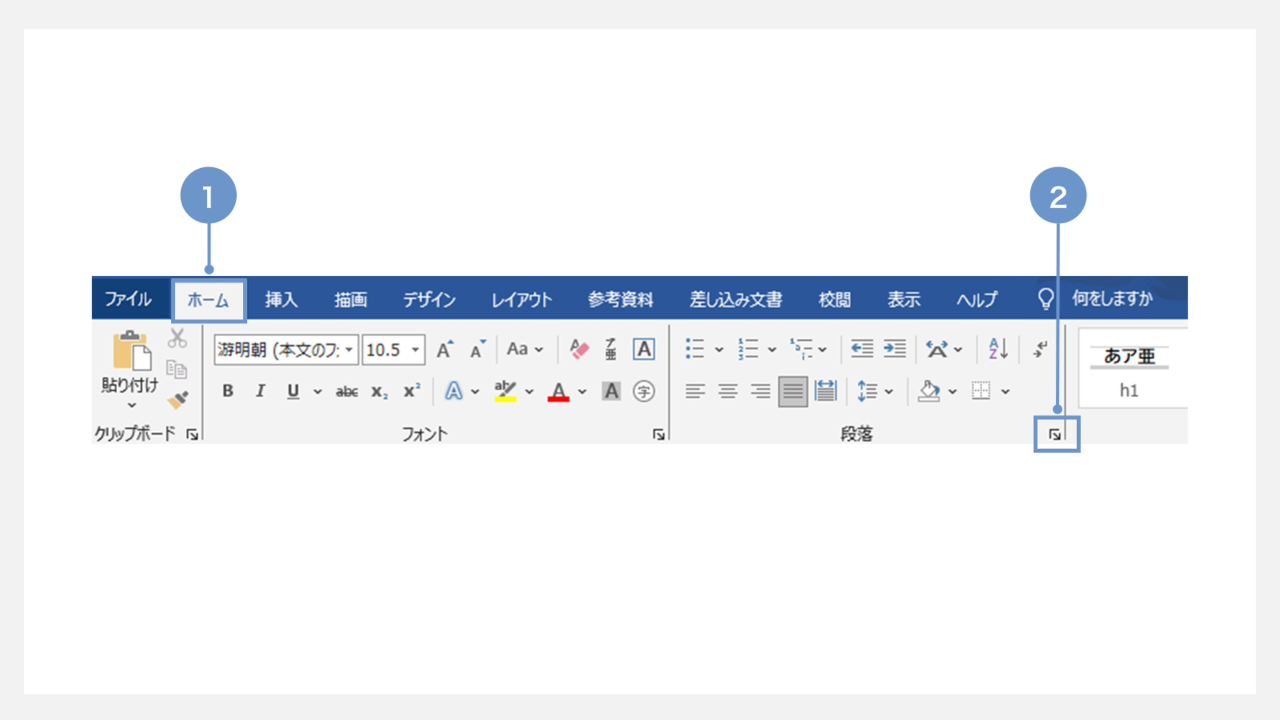Screen dimensions: 1280x720
Task: Expand borders dropdown arrow
Action: pyautogui.click(x=1005, y=392)
